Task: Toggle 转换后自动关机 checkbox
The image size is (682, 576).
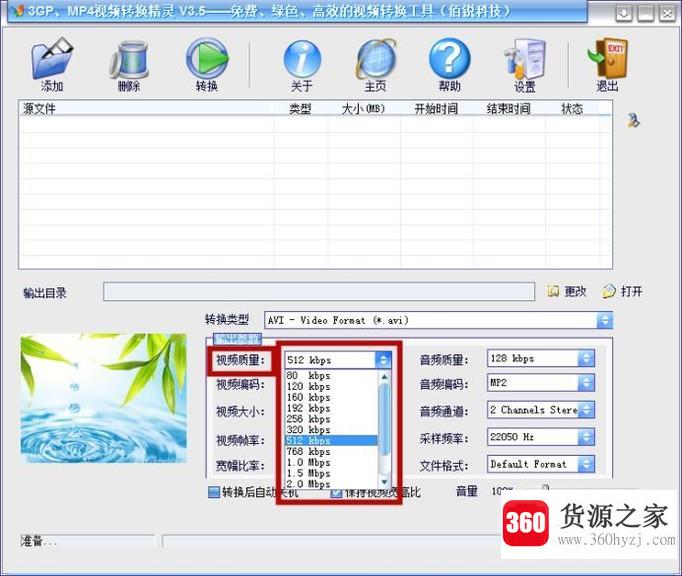Action: tap(214, 492)
